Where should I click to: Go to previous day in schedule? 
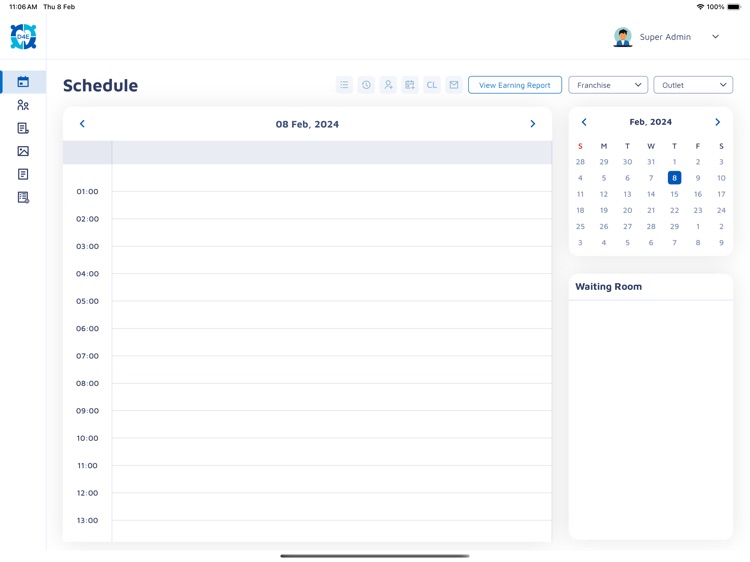coord(82,124)
